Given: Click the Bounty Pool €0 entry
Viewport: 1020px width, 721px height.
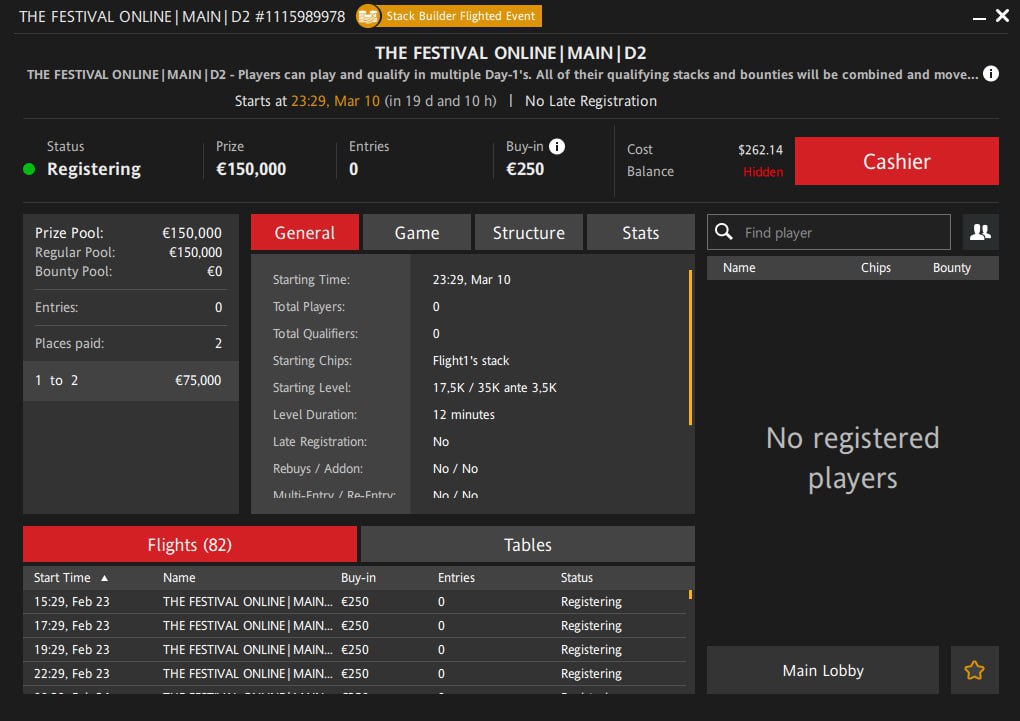Looking at the screenshot, I should pyautogui.click(x=215, y=271).
